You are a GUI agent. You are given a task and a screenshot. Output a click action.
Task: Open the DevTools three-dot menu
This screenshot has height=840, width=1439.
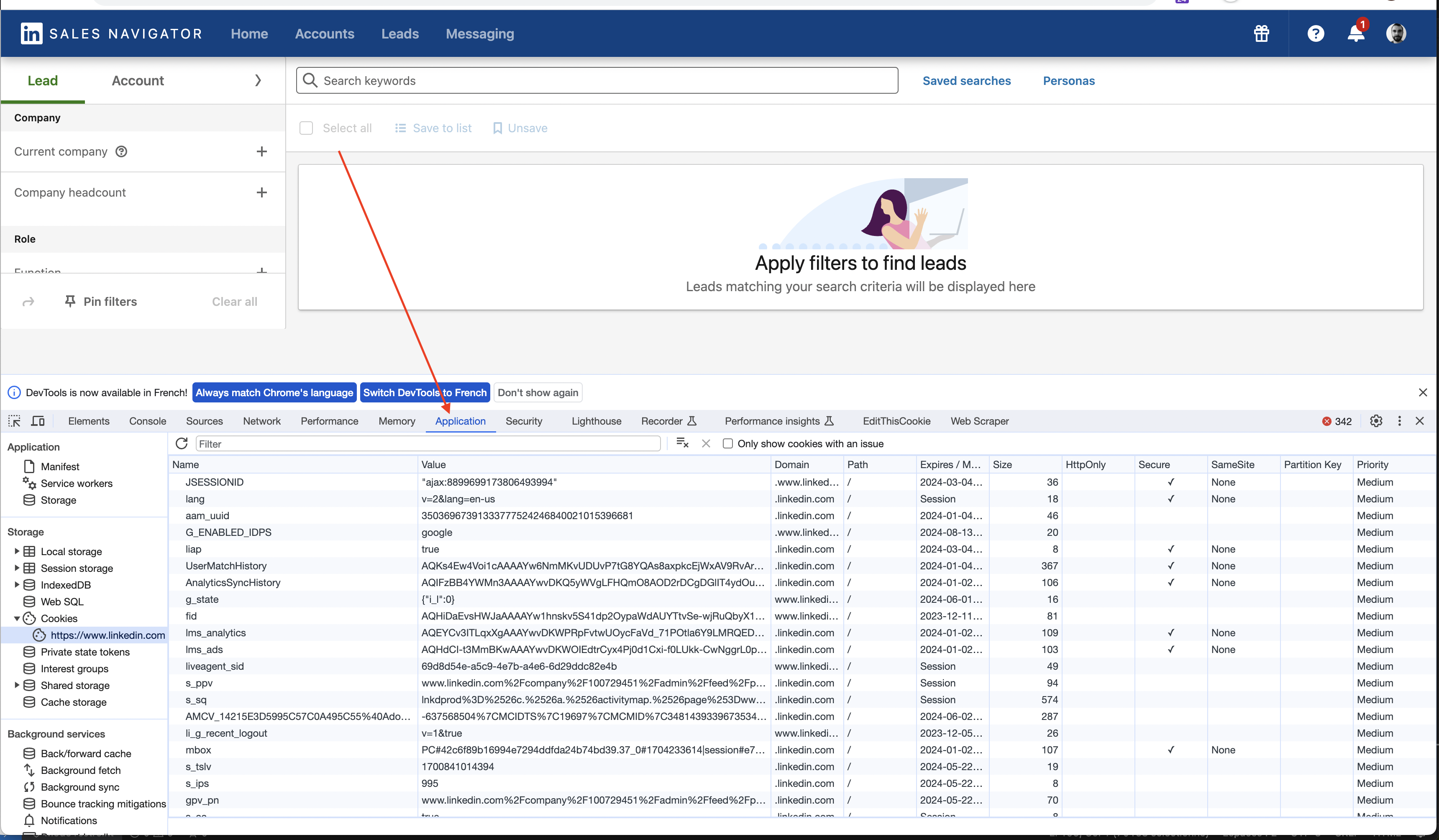click(x=1399, y=421)
